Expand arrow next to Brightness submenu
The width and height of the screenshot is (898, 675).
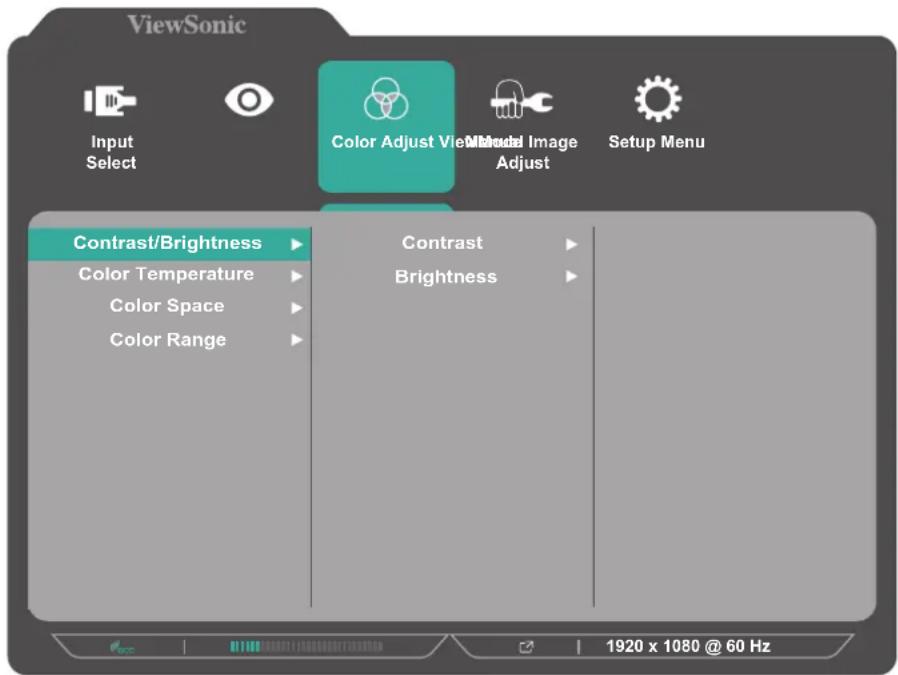(571, 277)
